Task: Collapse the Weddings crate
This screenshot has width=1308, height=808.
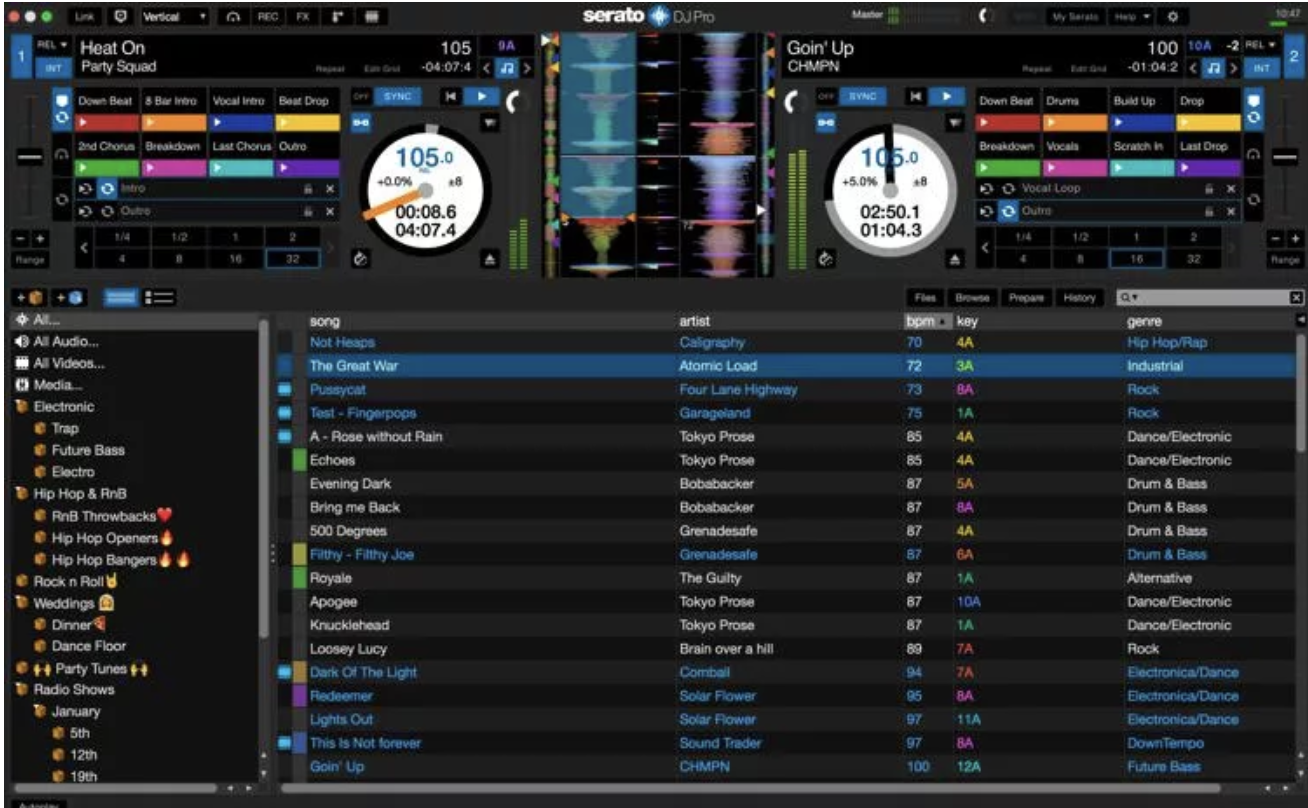Action: (21, 604)
